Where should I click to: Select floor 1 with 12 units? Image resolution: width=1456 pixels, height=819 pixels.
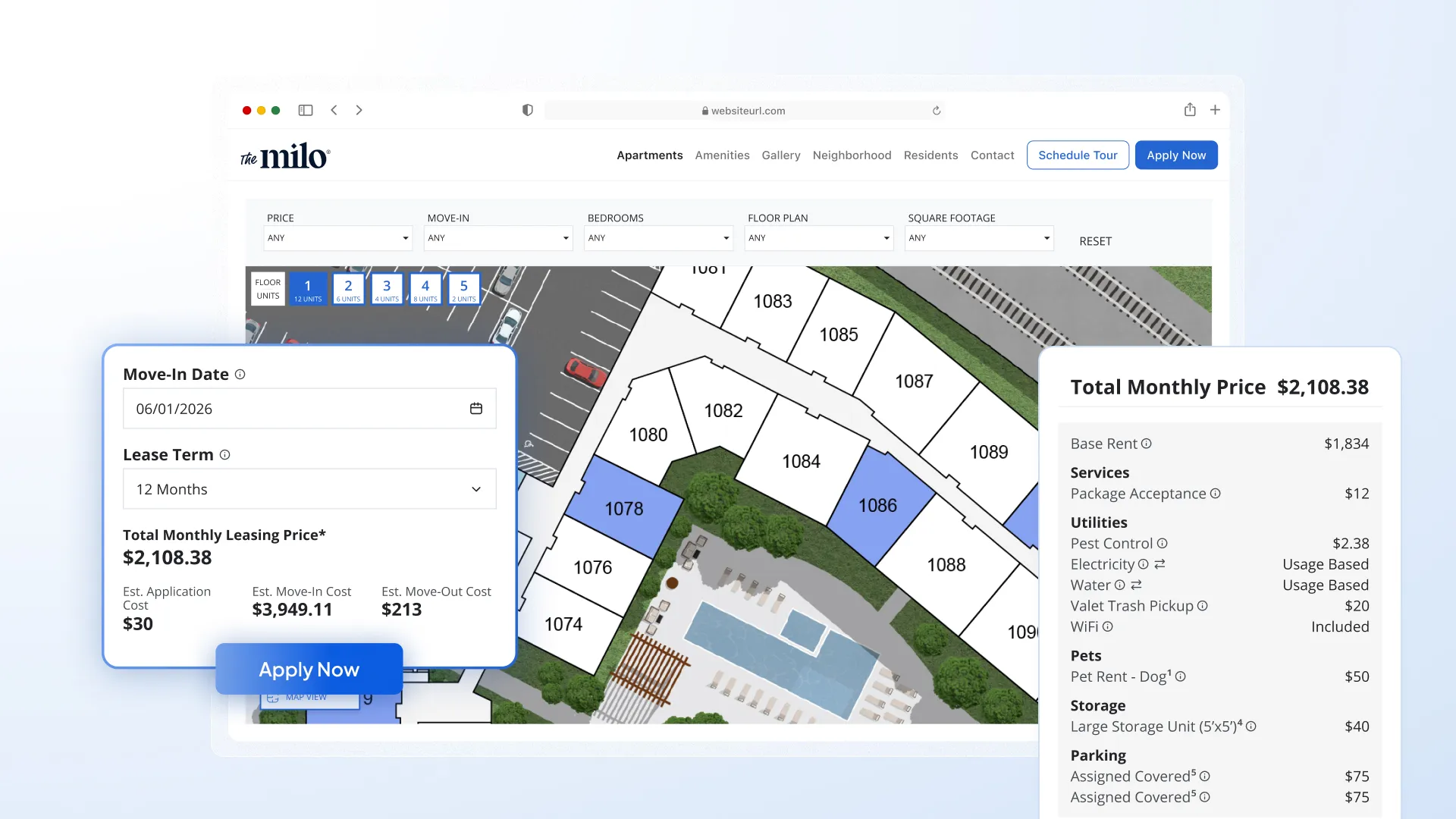coord(308,289)
